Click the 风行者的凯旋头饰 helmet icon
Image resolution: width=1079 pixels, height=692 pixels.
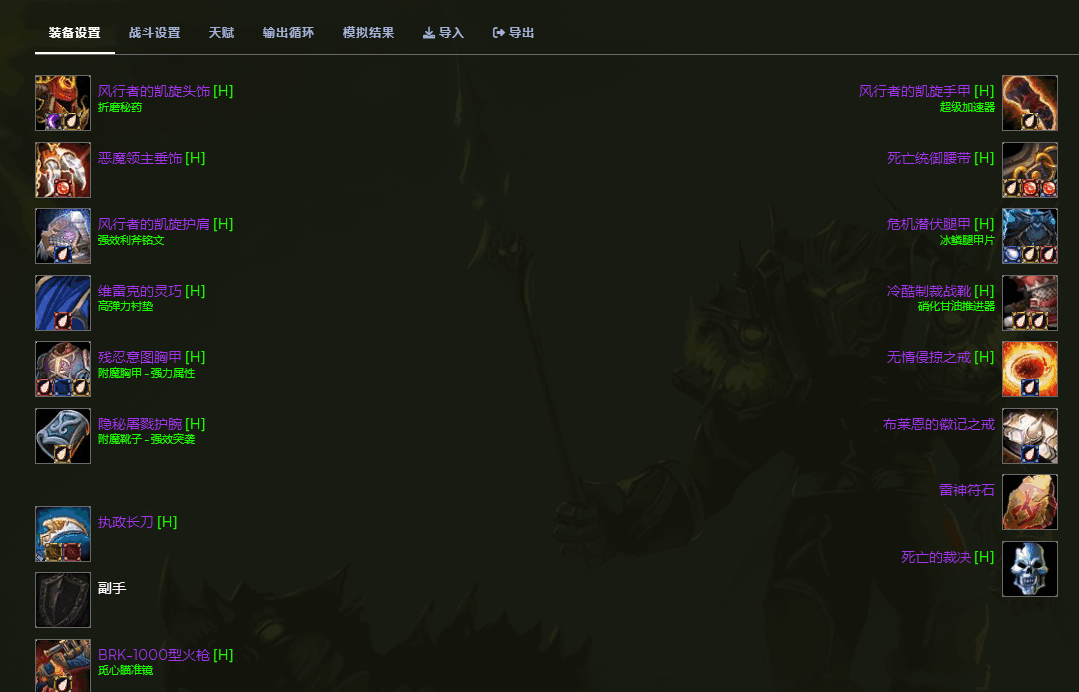pyautogui.click(x=63, y=102)
